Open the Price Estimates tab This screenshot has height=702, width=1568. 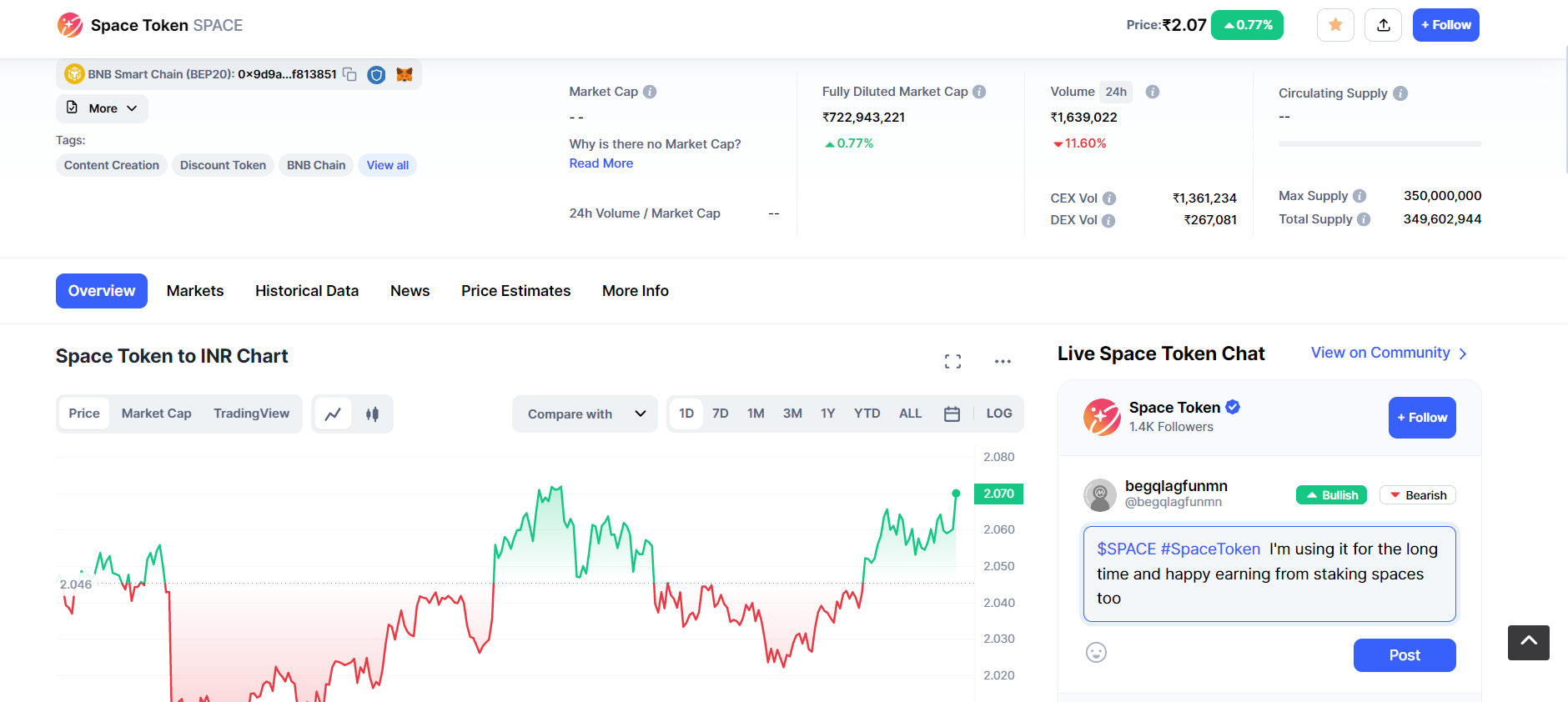516,291
